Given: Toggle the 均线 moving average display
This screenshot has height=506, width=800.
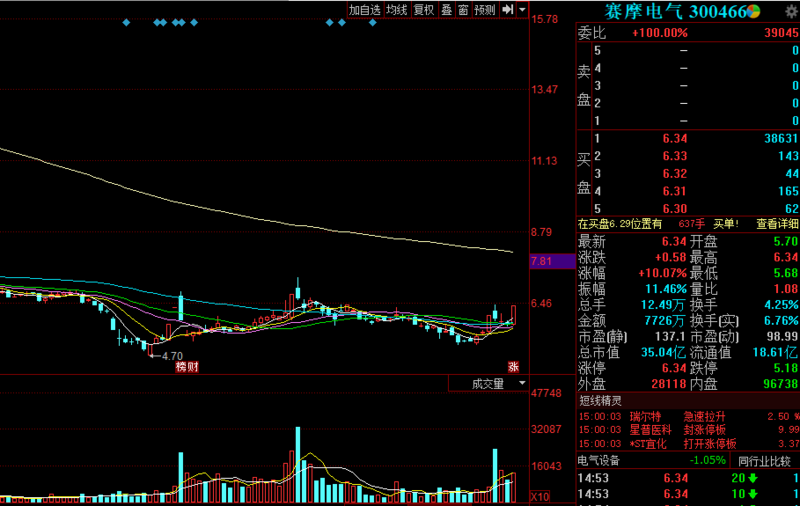Looking at the screenshot, I should pyautogui.click(x=397, y=9).
